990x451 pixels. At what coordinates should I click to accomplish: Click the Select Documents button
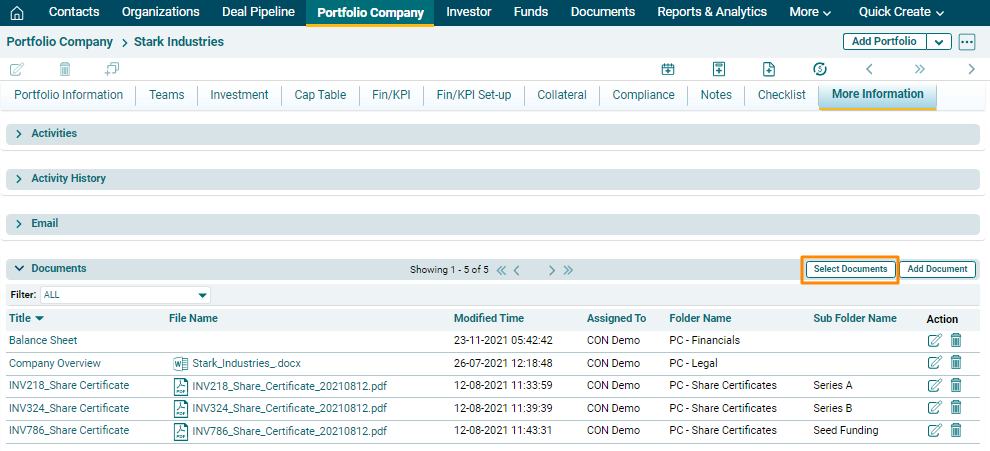[x=850, y=269]
